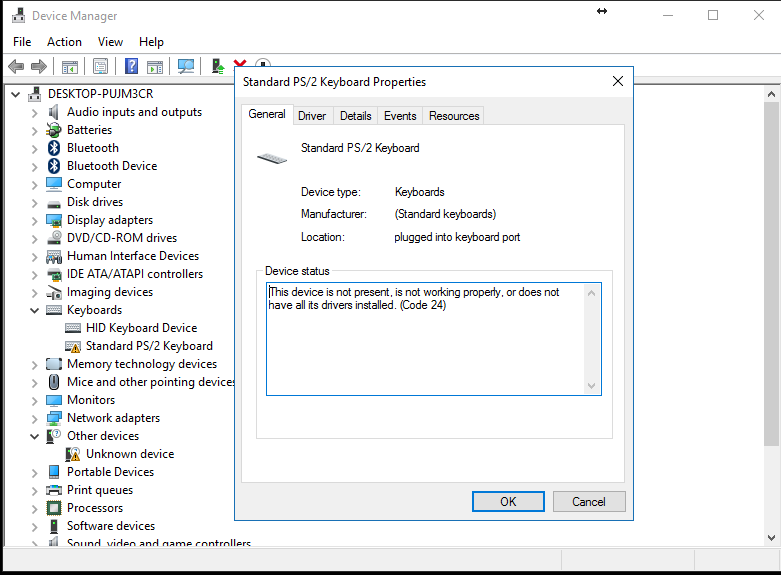
Task: Open the Events tab
Action: pyautogui.click(x=400, y=116)
